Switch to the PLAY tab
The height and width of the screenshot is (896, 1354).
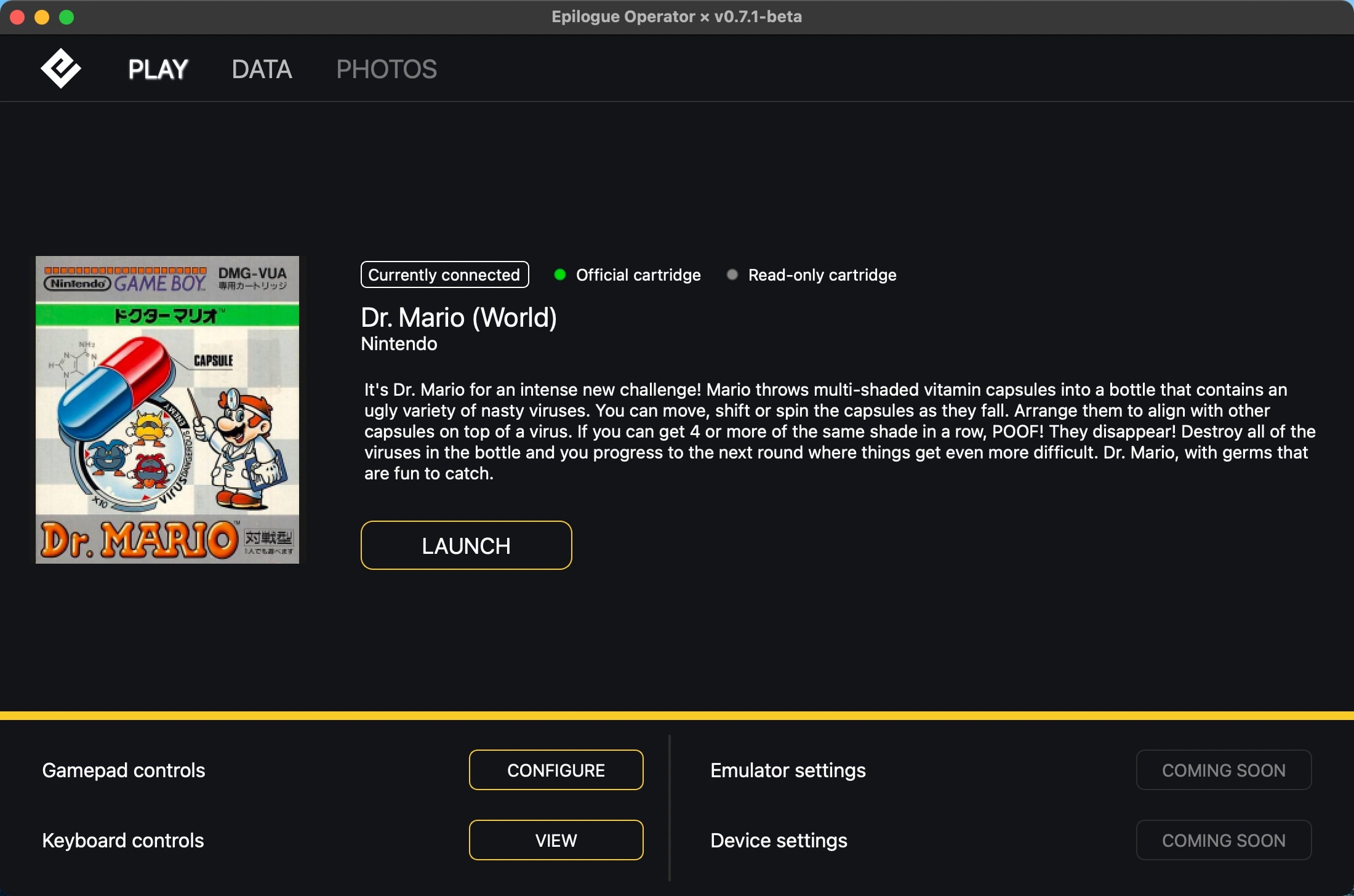pyautogui.click(x=158, y=69)
